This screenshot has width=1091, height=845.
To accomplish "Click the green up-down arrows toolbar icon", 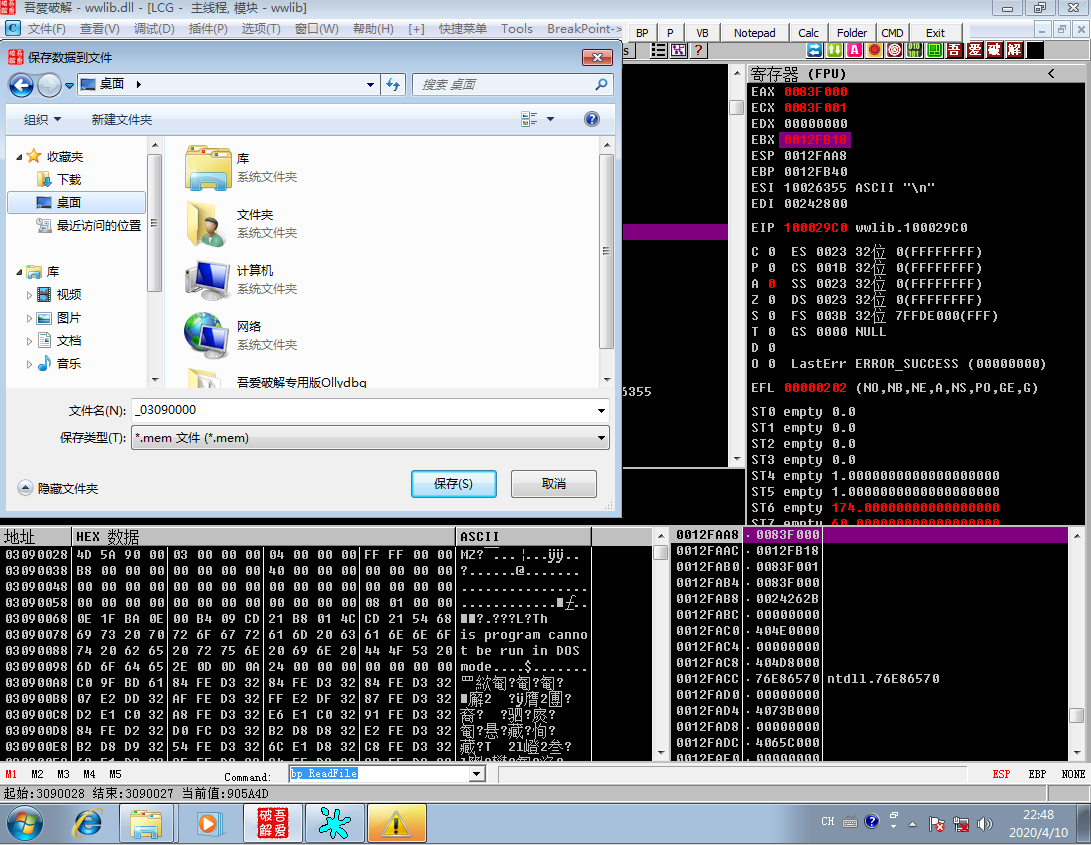I will click(x=834, y=50).
